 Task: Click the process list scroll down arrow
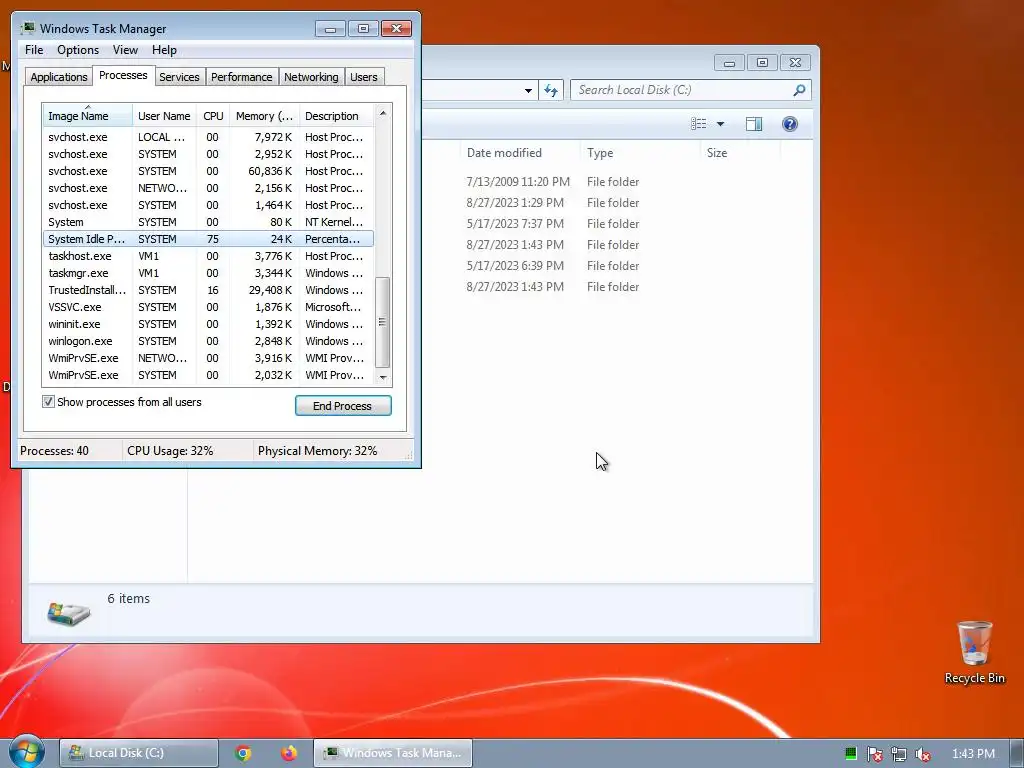click(383, 377)
